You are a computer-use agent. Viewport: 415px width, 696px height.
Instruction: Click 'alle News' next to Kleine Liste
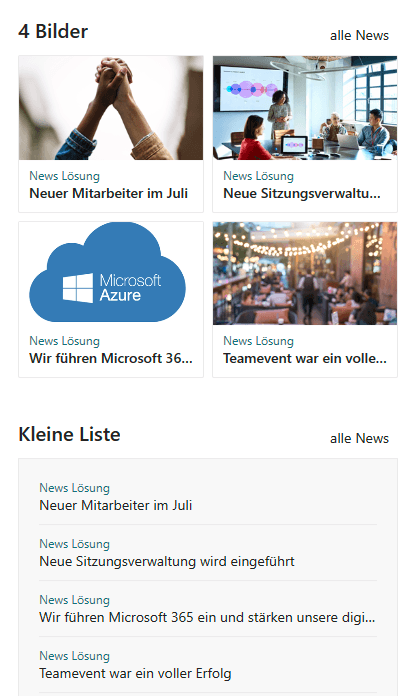coord(359,439)
